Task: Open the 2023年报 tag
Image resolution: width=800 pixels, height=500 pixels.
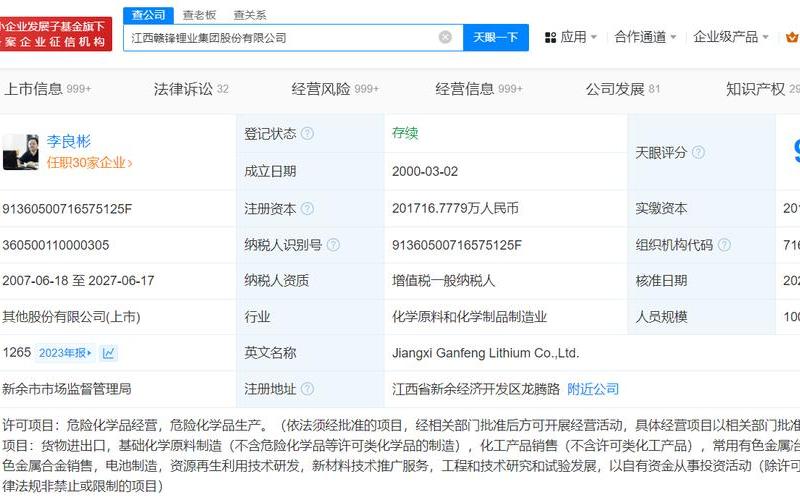Action: point(65,353)
